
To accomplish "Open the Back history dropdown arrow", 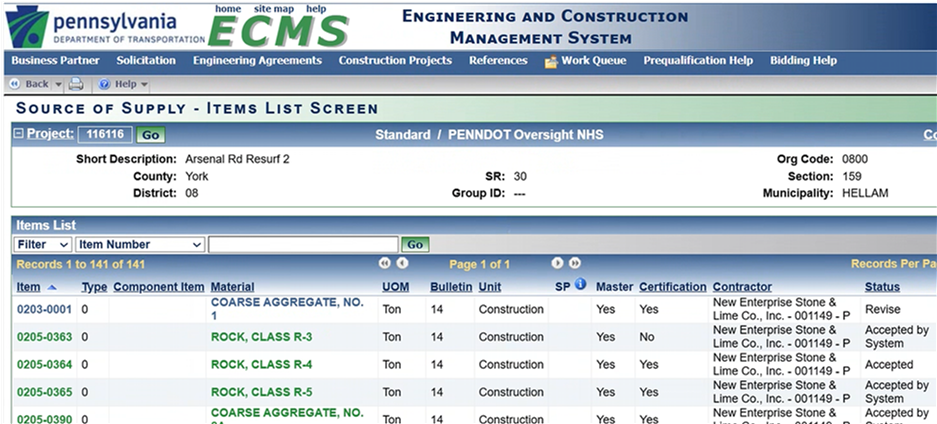I will pyautogui.click(x=58, y=85).
